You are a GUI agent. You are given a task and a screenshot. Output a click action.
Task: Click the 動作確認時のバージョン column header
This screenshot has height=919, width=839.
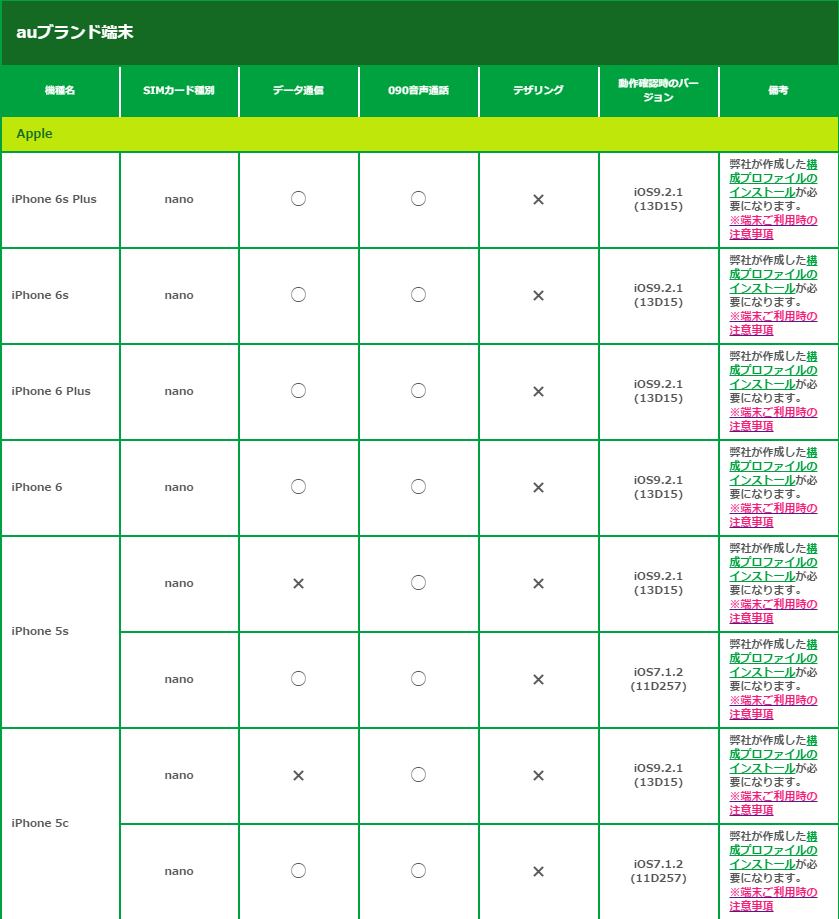pos(659,91)
